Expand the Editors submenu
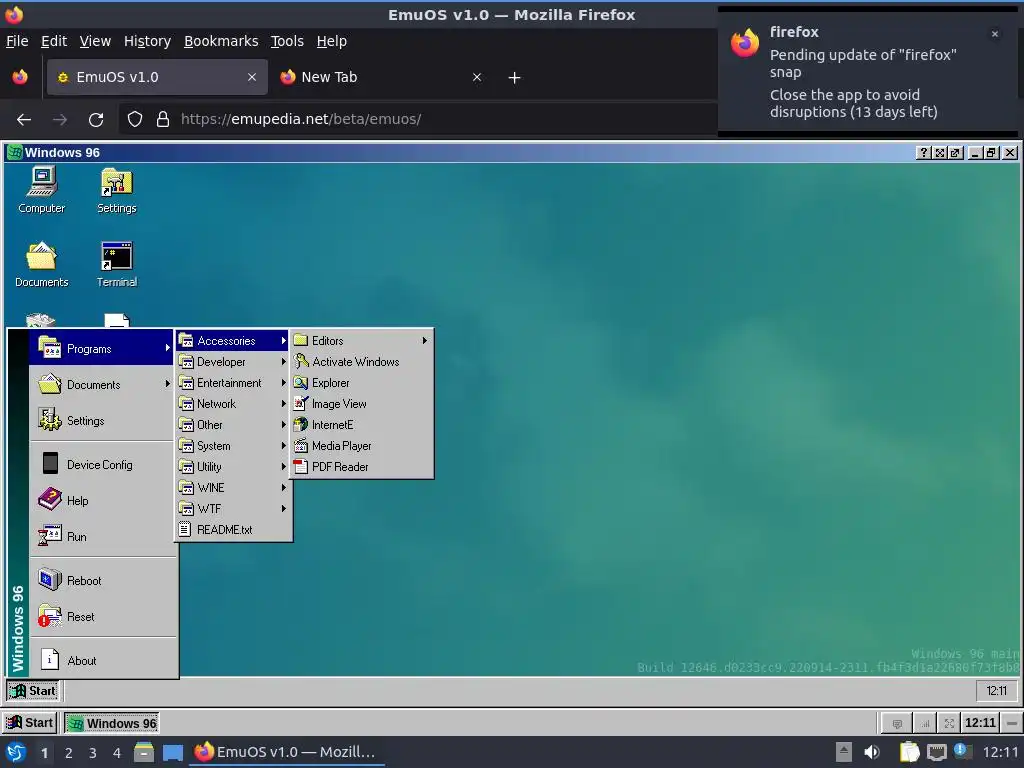This screenshot has height=768, width=1024. [x=362, y=341]
